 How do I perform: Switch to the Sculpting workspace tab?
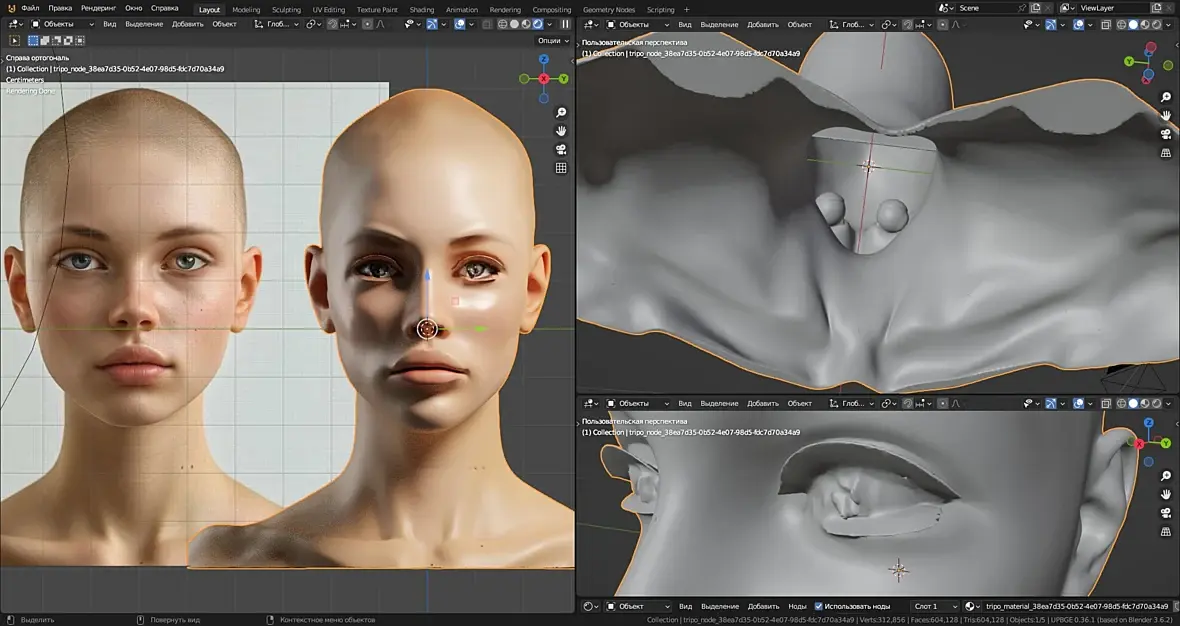coord(286,9)
